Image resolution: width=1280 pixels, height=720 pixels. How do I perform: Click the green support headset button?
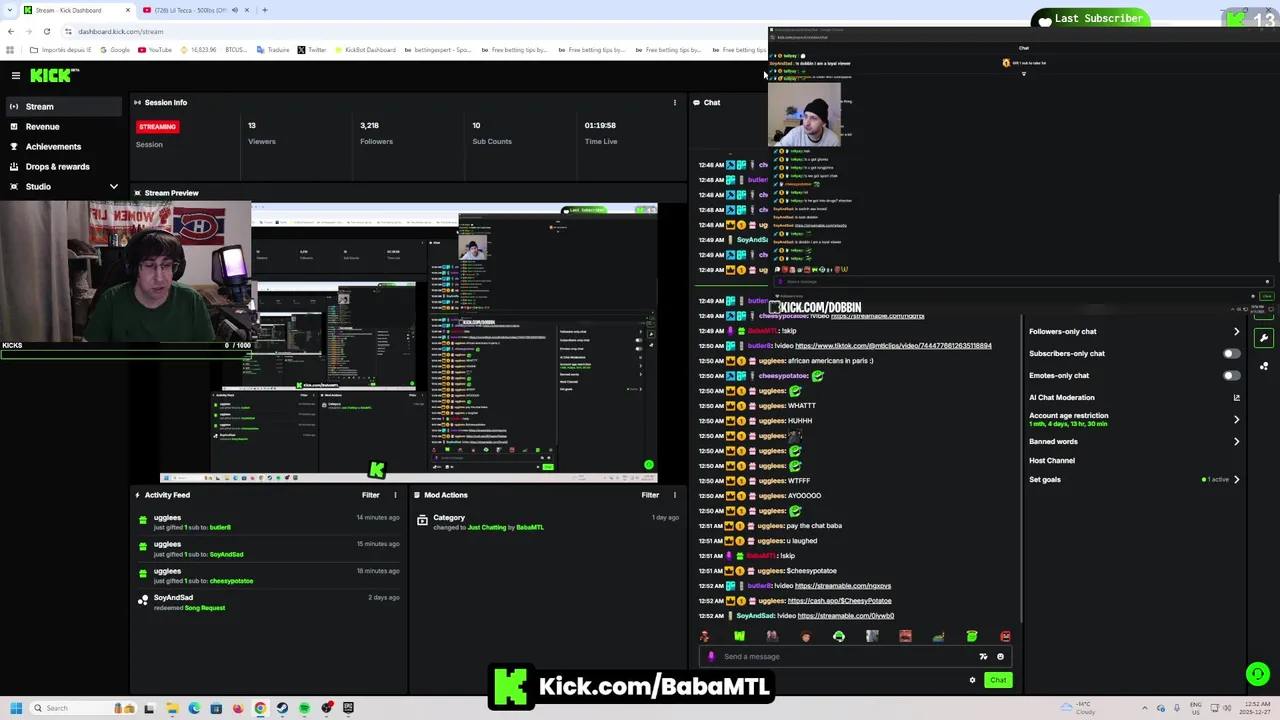click(1257, 674)
